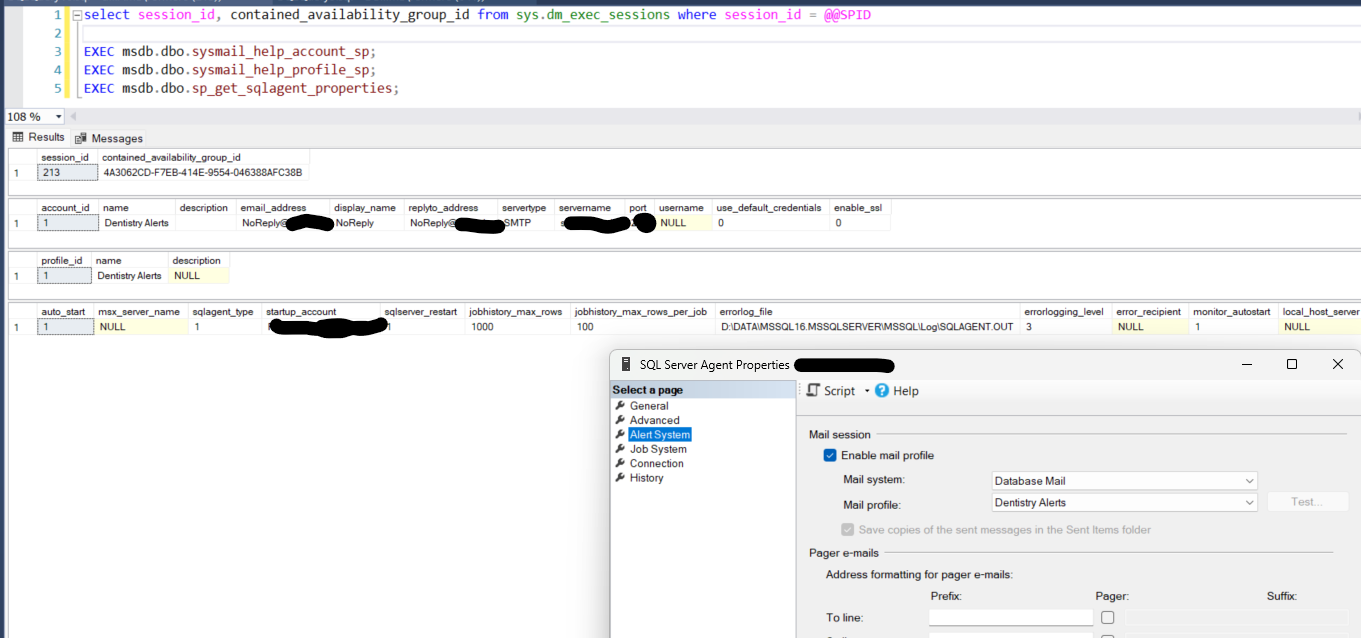1361x638 pixels.
Task: Click contained_availability_group_id value 4A3062CD-F7EB-414E-9554-046388AFC38B
Action: [x=203, y=173]
